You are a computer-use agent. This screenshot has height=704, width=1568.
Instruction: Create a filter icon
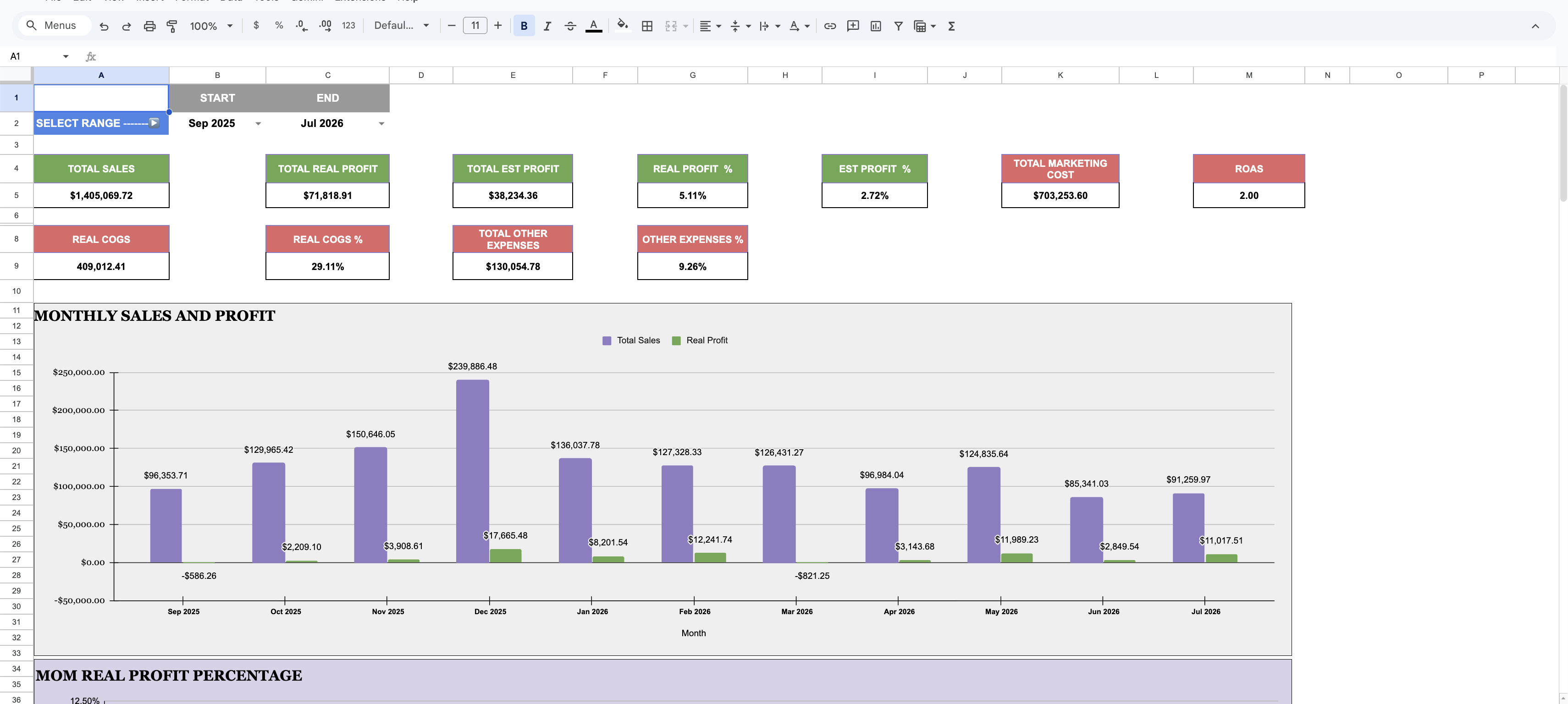[x=898, y=26]
